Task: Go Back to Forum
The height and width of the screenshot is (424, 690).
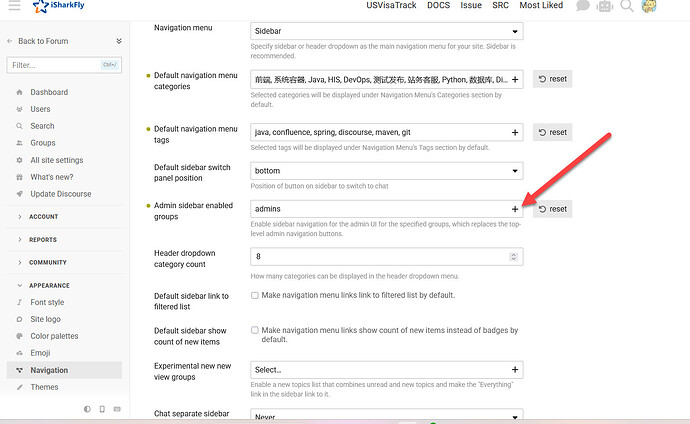Action: [43, 41]
